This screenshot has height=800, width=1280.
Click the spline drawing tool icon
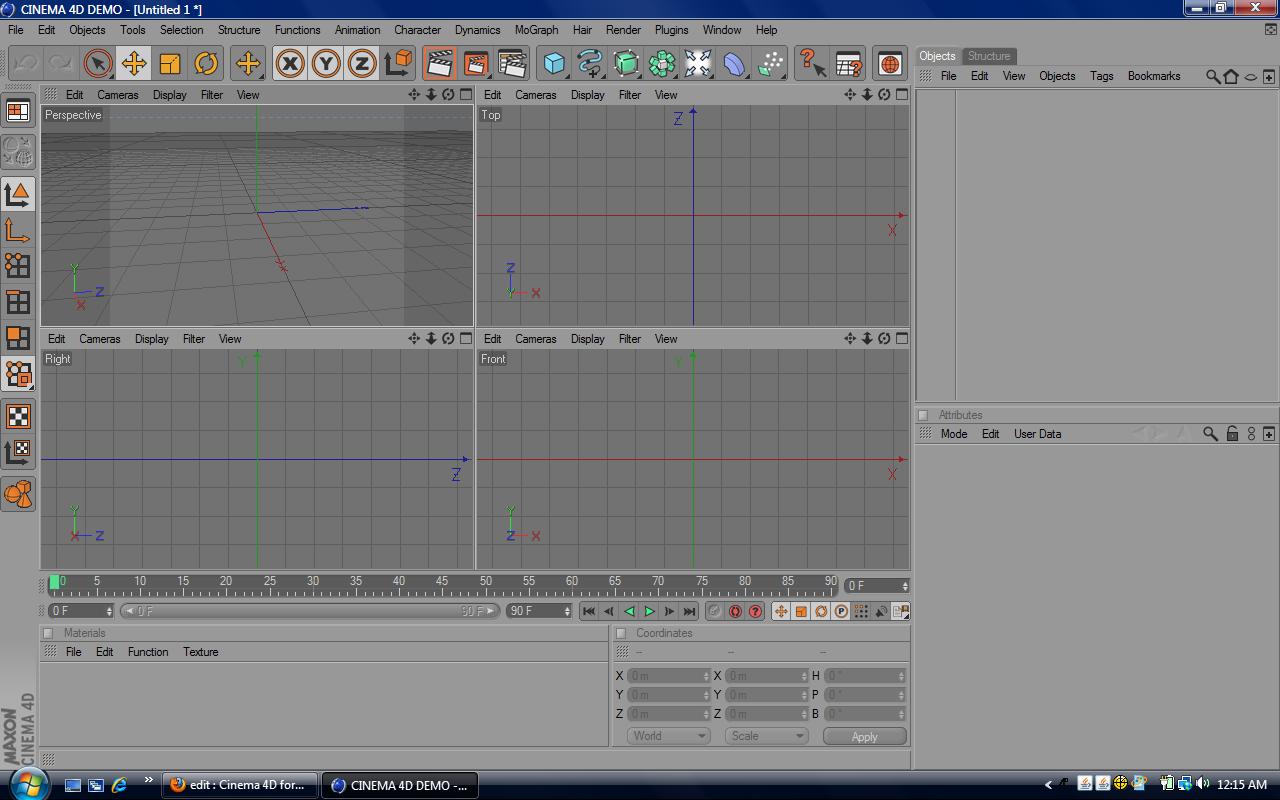coord(589,64)
